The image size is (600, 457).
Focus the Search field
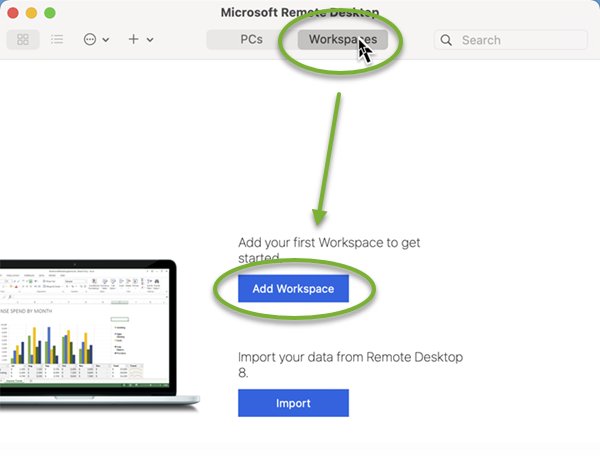[511, 40]
